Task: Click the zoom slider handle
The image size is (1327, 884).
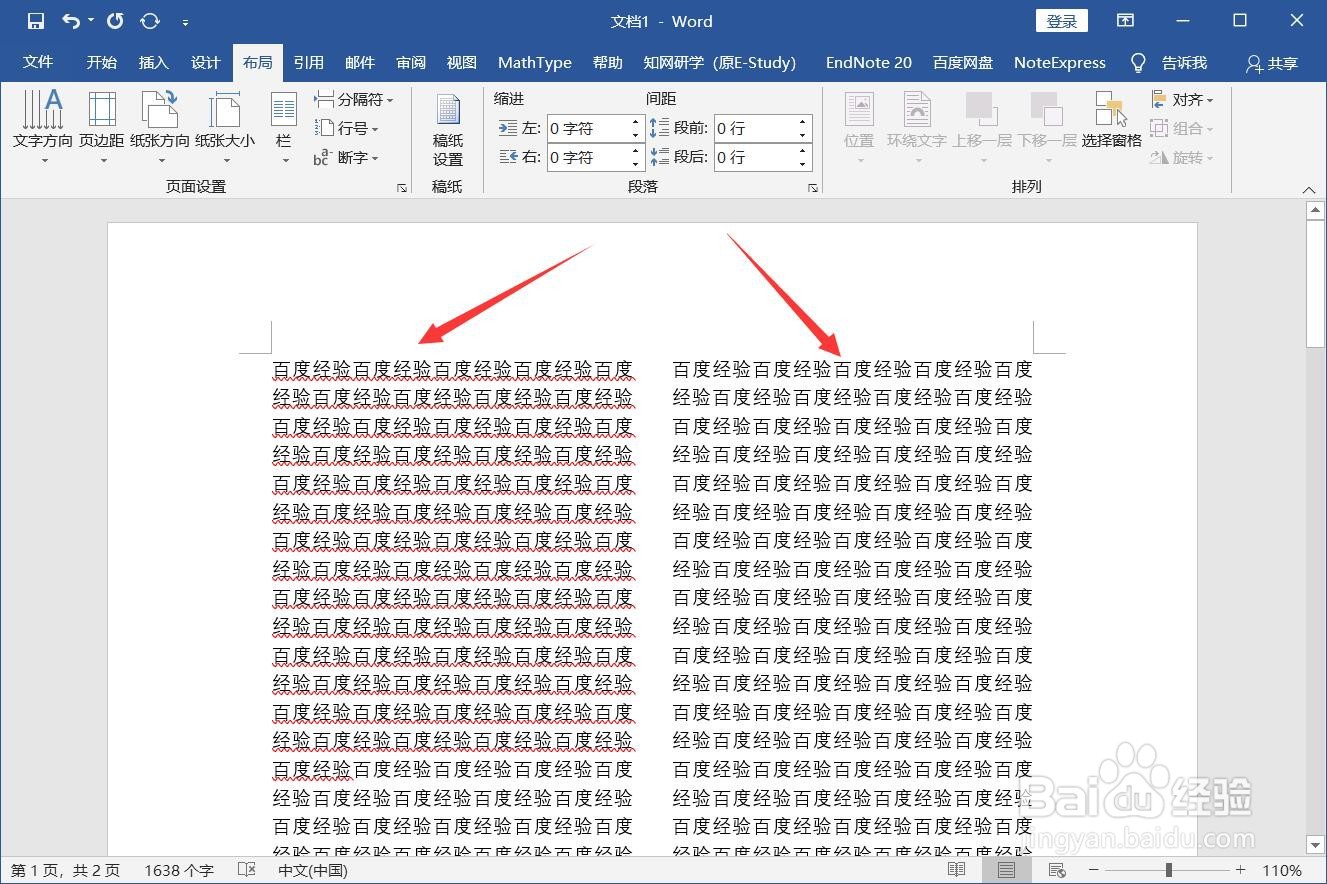Action: point(1168,870)
